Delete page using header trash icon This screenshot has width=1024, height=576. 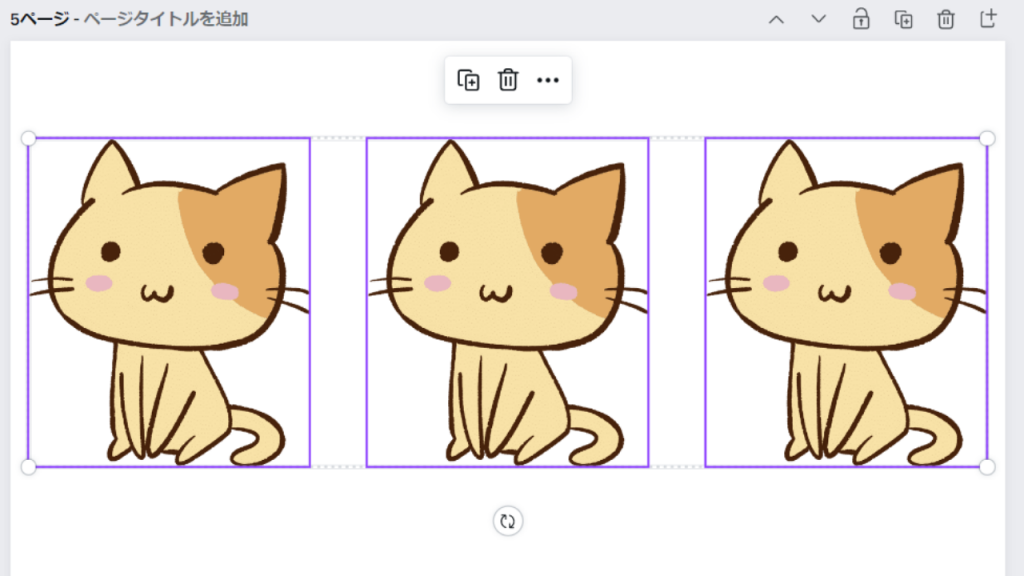point(946,20)
